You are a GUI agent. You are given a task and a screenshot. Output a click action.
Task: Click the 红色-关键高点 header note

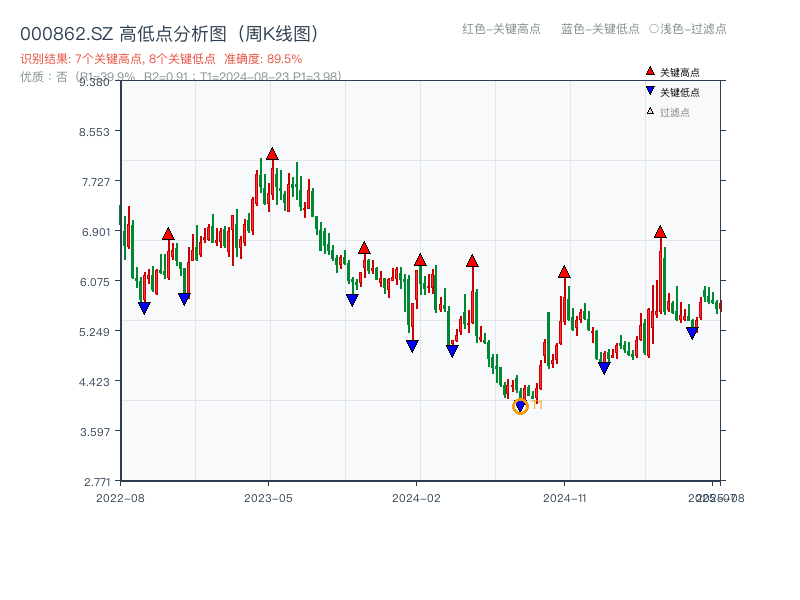click(502, 29)
